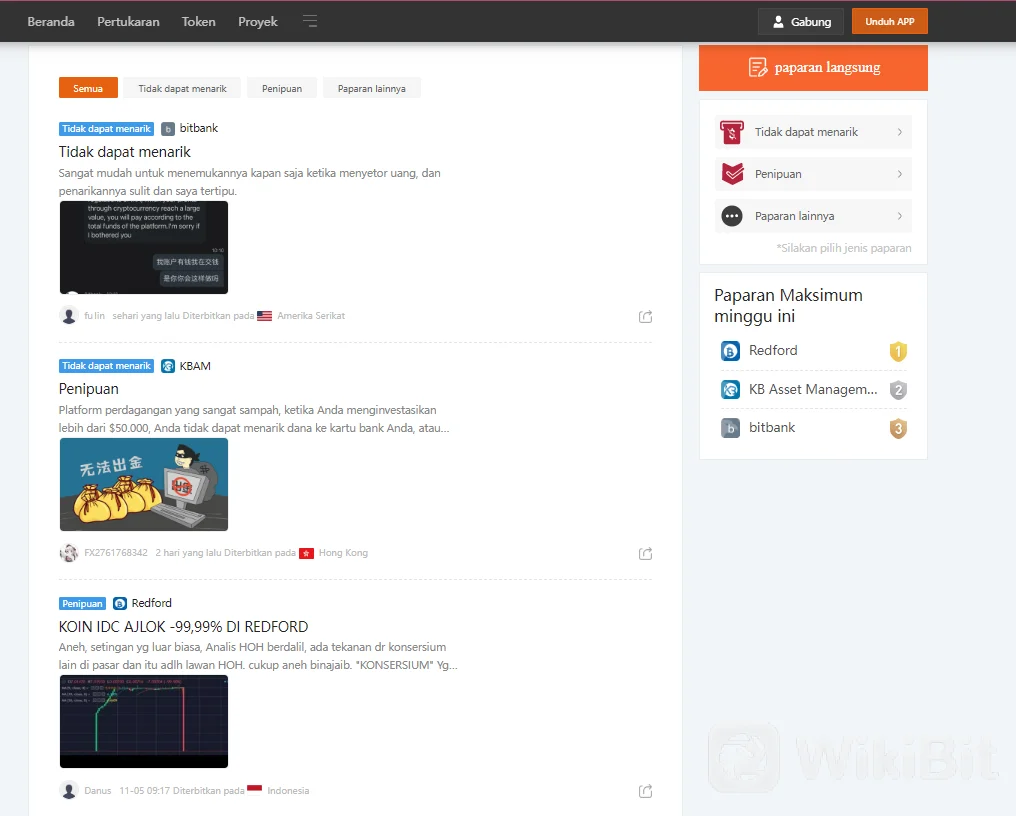Select the Semua filter tab
1016x816 pixels.
(x=88, y=88)
